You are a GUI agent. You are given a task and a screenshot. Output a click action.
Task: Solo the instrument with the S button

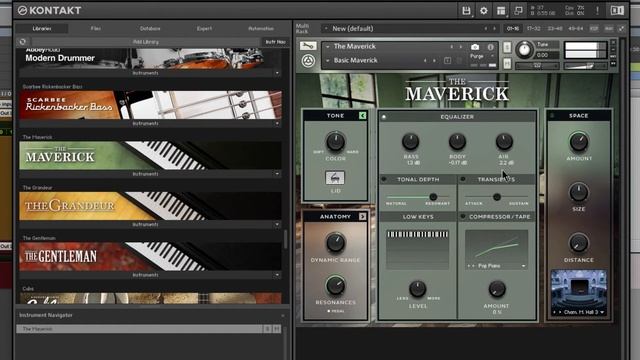click(x=507, y=47)
